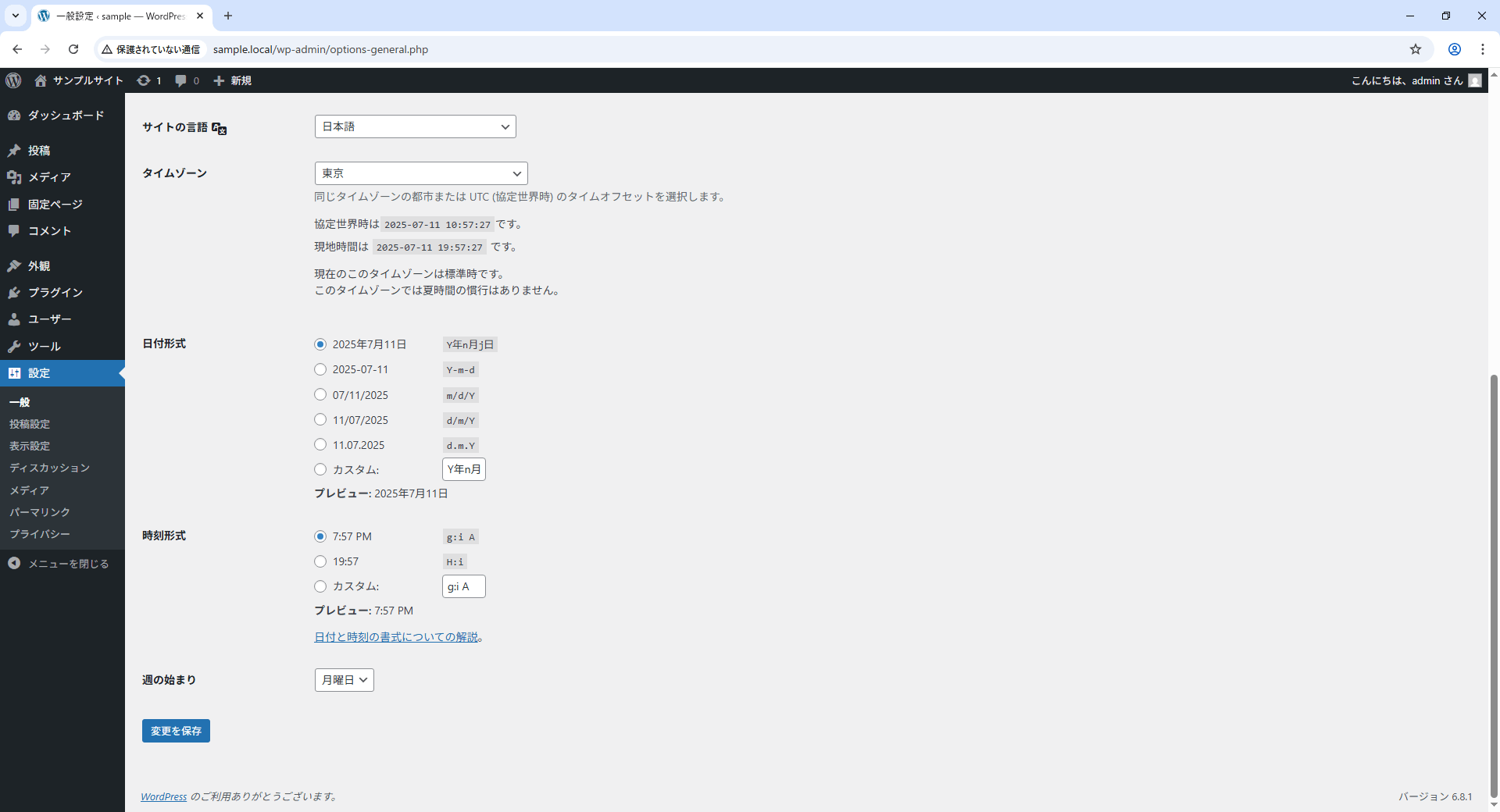The width and height of the screenshot is (1500, 812).
Task: Open 一般 settings submenu item
Action: [20, 402]
